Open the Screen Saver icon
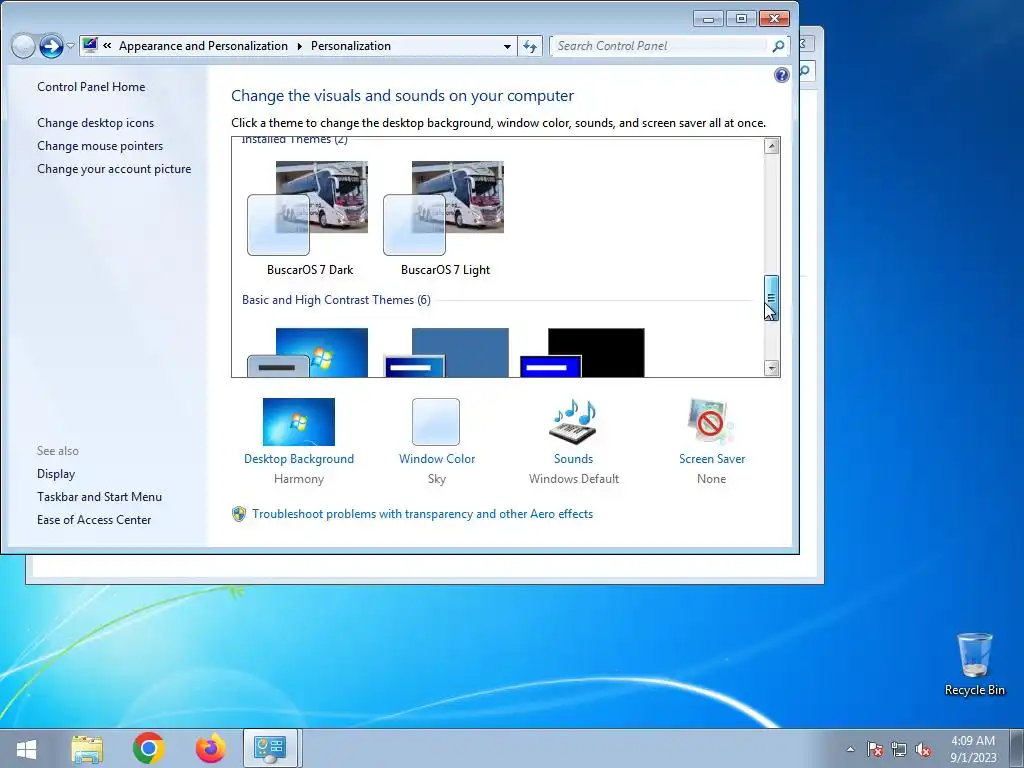This screenshot has width=1024, height=768. [x=711, y=422]
